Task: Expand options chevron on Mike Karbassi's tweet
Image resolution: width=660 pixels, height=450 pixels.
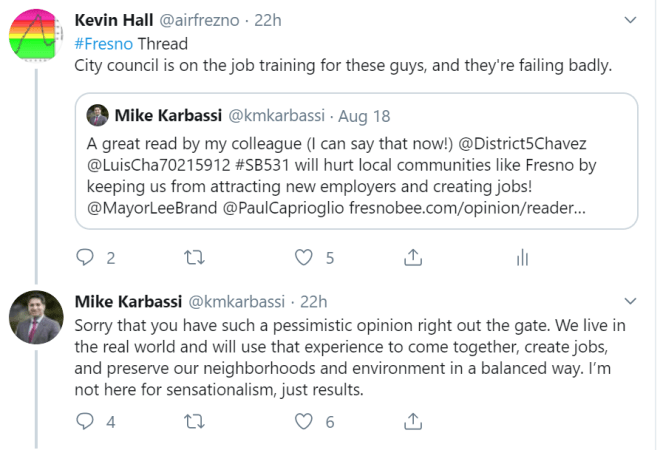Action: [630, 300]
